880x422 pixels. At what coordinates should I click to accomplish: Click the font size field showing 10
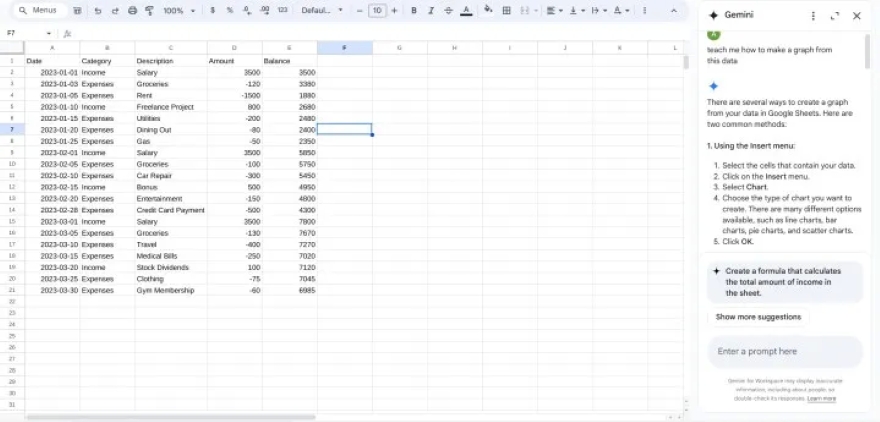tap(377, 11)
